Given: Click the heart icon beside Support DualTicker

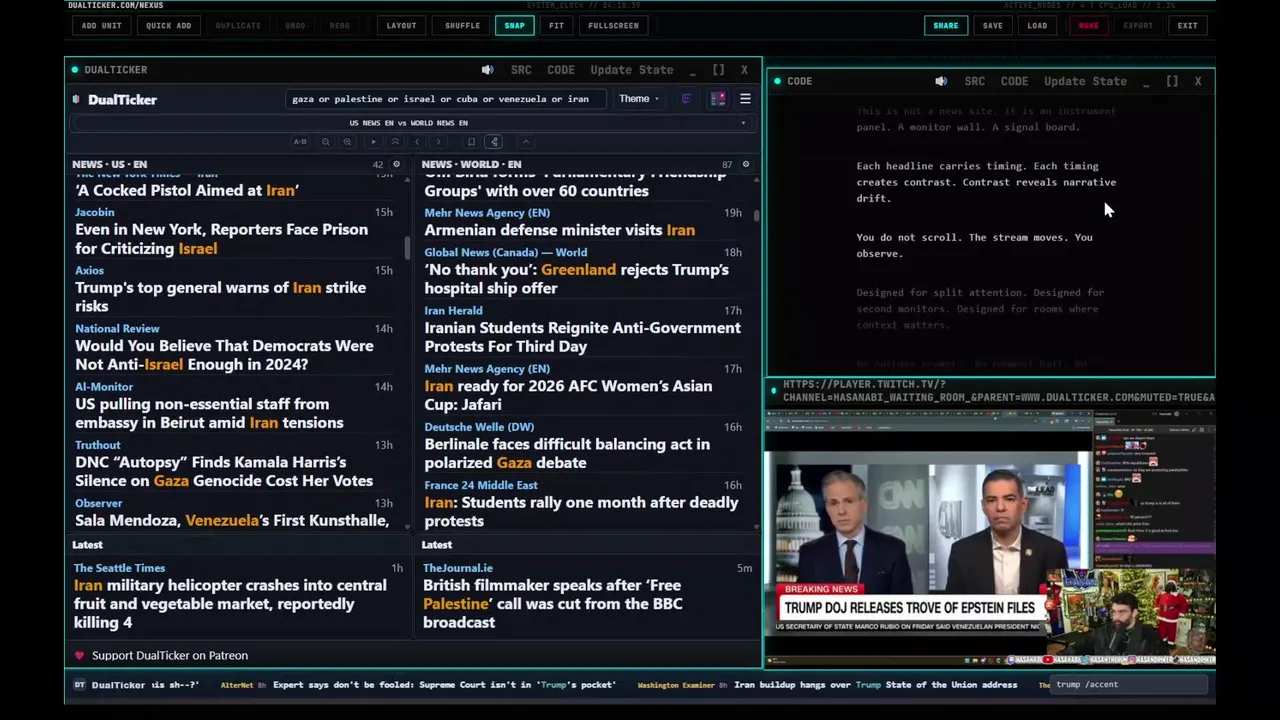Looking at the screenshot, I should [x=79, y=655].
